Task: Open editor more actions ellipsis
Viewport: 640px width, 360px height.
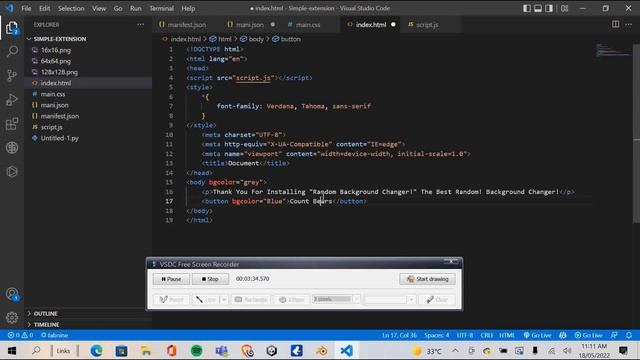Action: [x=629, y=24]
